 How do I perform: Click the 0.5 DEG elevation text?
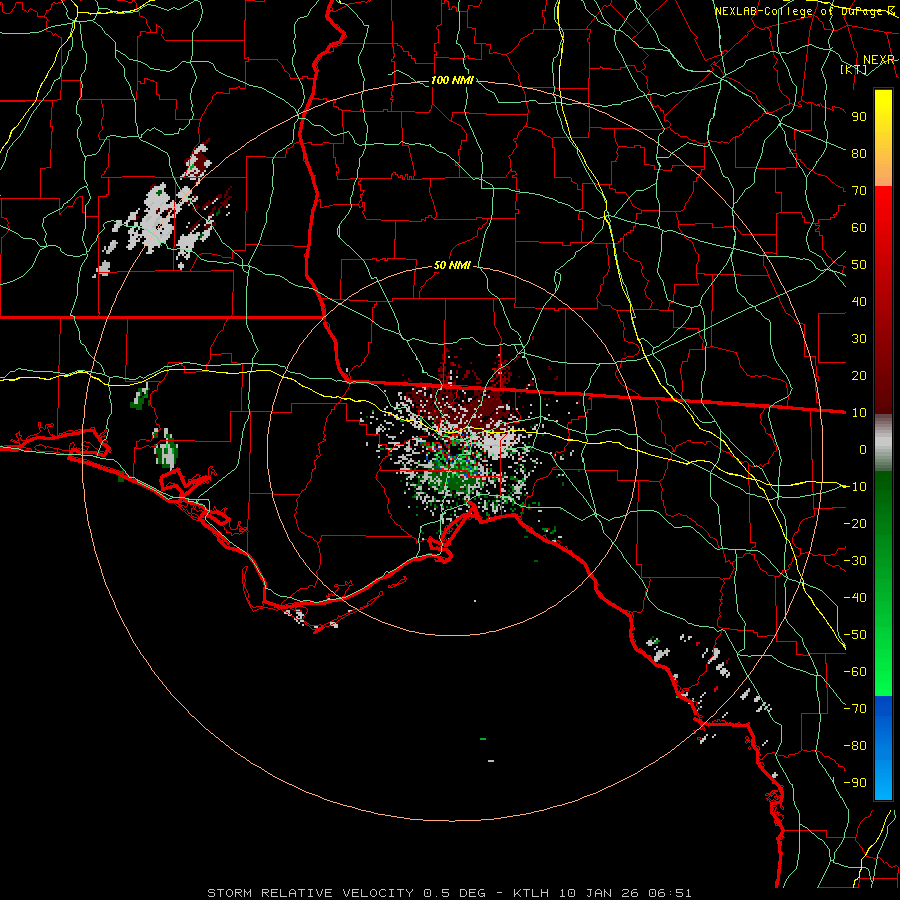(454, 893)
